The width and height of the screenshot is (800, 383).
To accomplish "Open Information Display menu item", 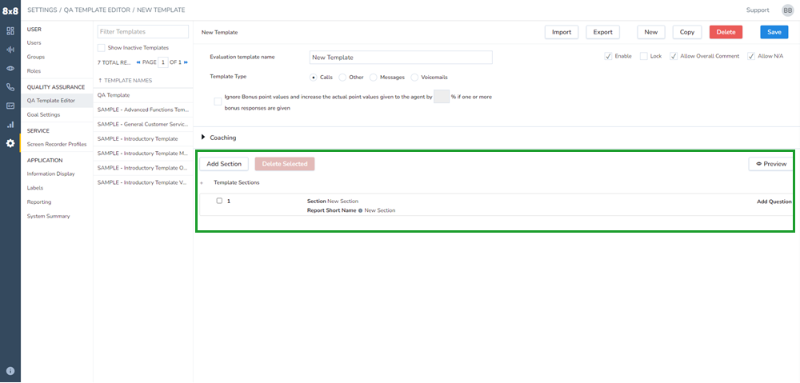I will point(51,174).
